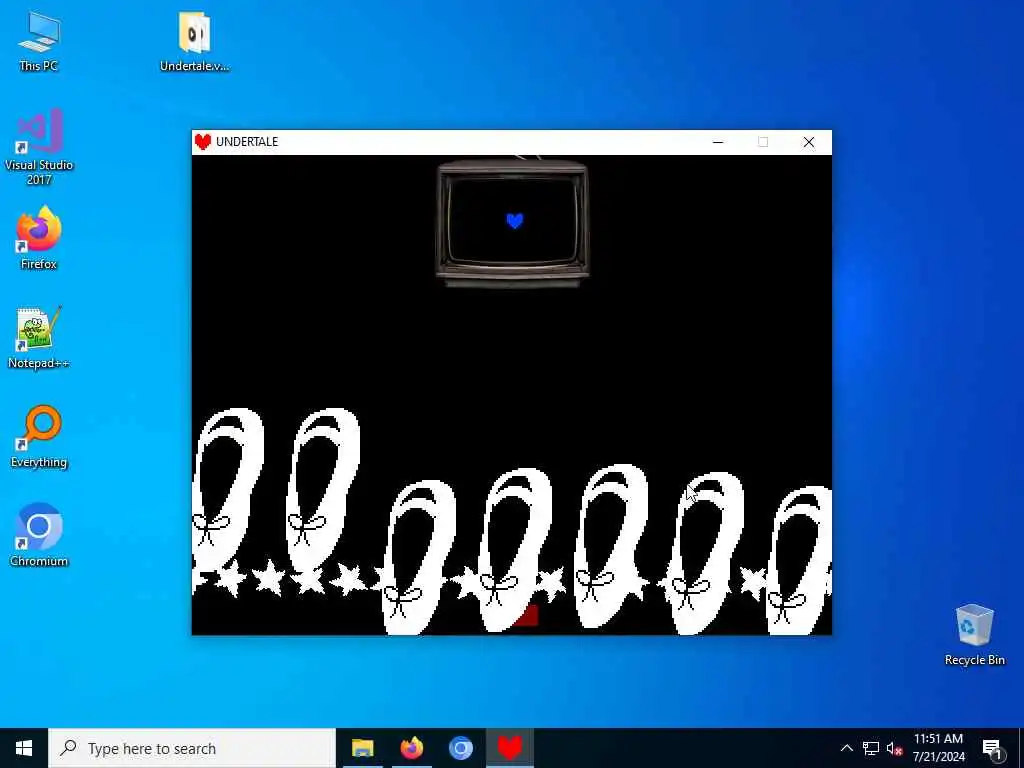Open the network status tray icon
Viewport: 1024px width, 768px height.
point(871,748)
